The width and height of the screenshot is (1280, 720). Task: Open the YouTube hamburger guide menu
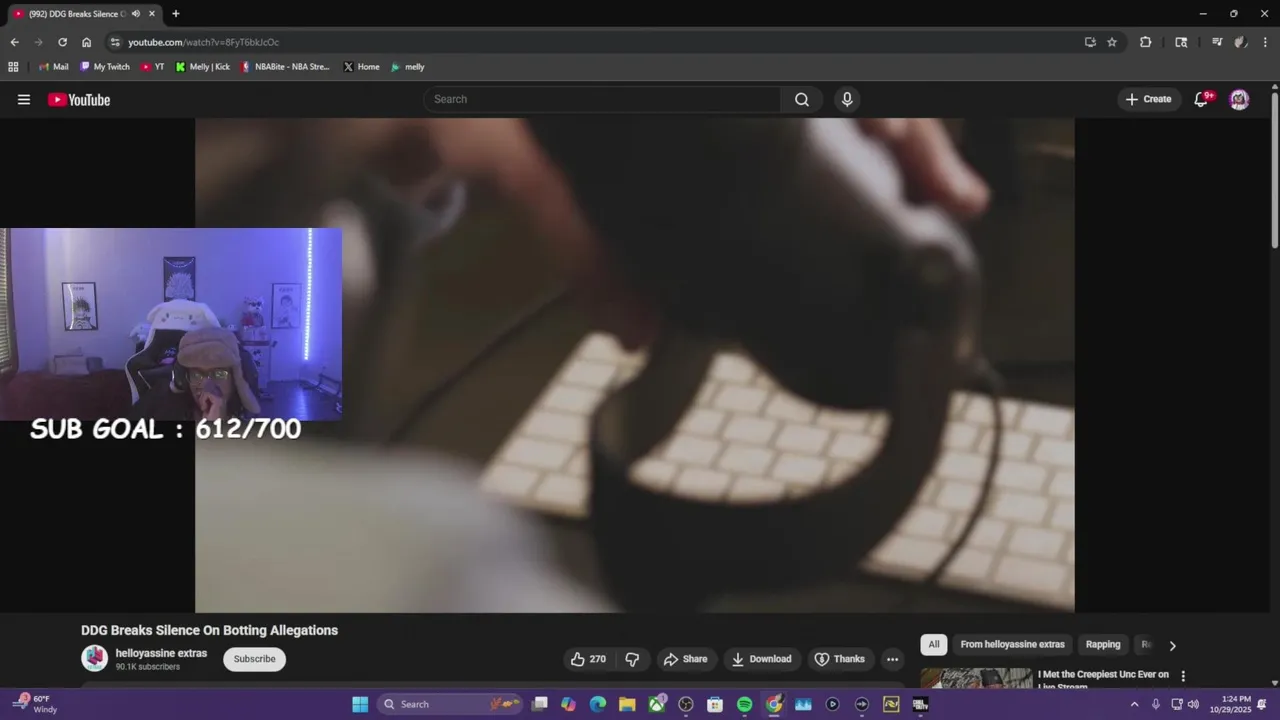click(24, 99)
